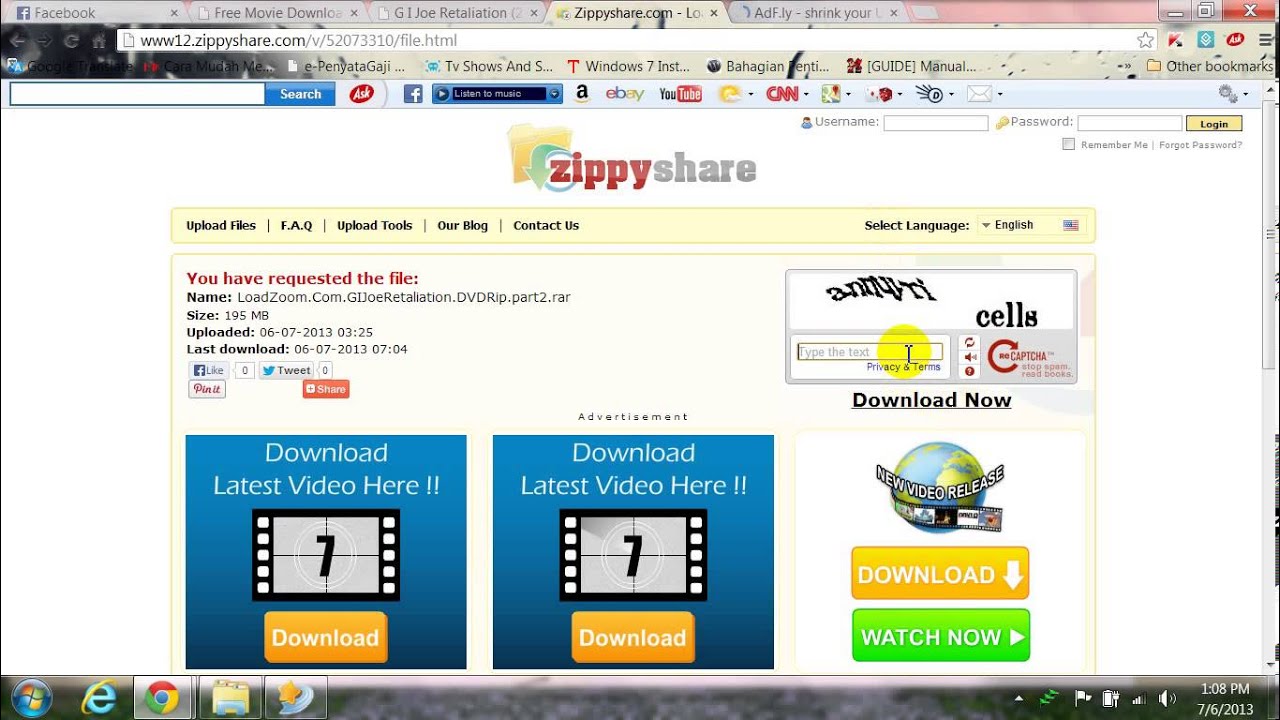Go to the Chrome home page
This screenshot has width=1280, height=720.
(x=99, y=41)
